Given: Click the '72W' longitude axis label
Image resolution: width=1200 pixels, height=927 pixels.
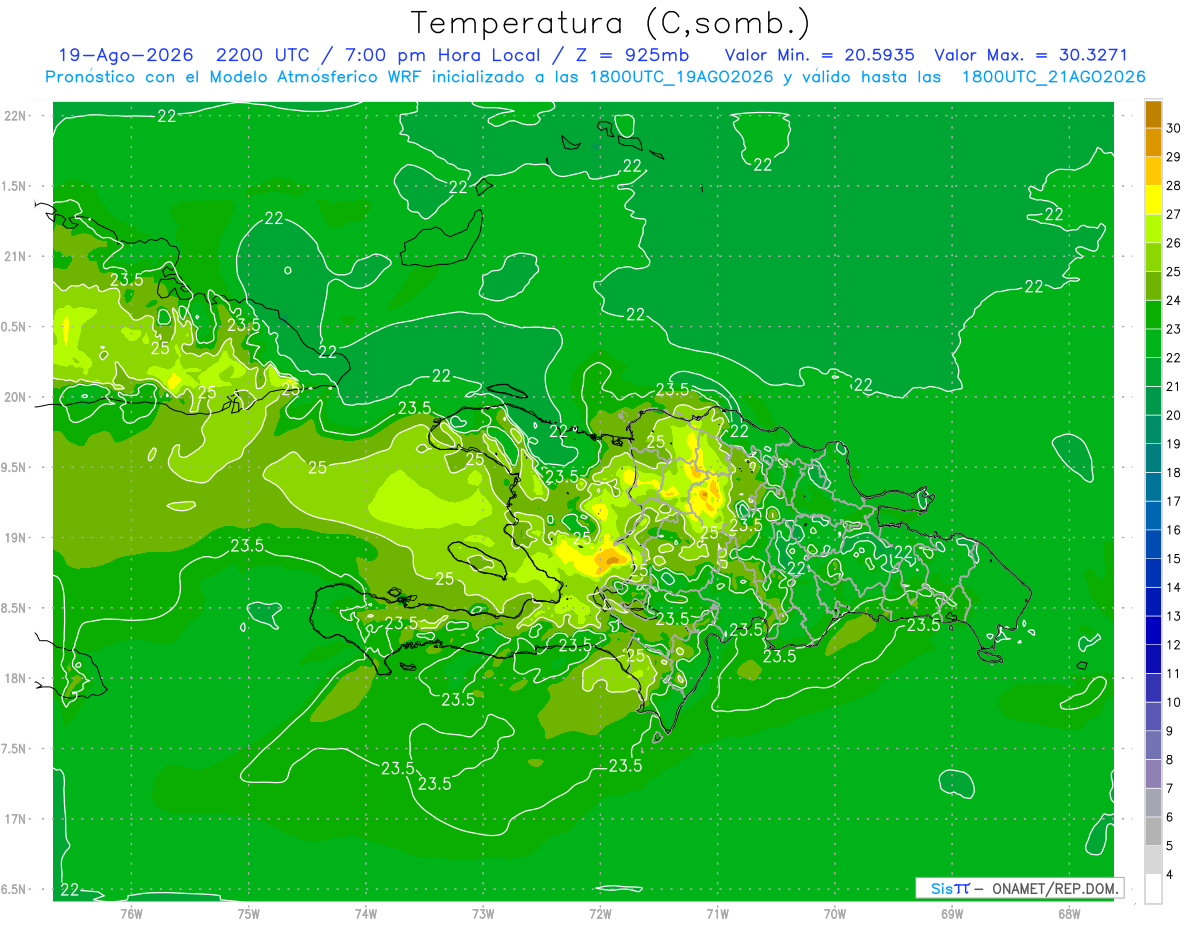Looking at the screenshot, I should 600,913.
